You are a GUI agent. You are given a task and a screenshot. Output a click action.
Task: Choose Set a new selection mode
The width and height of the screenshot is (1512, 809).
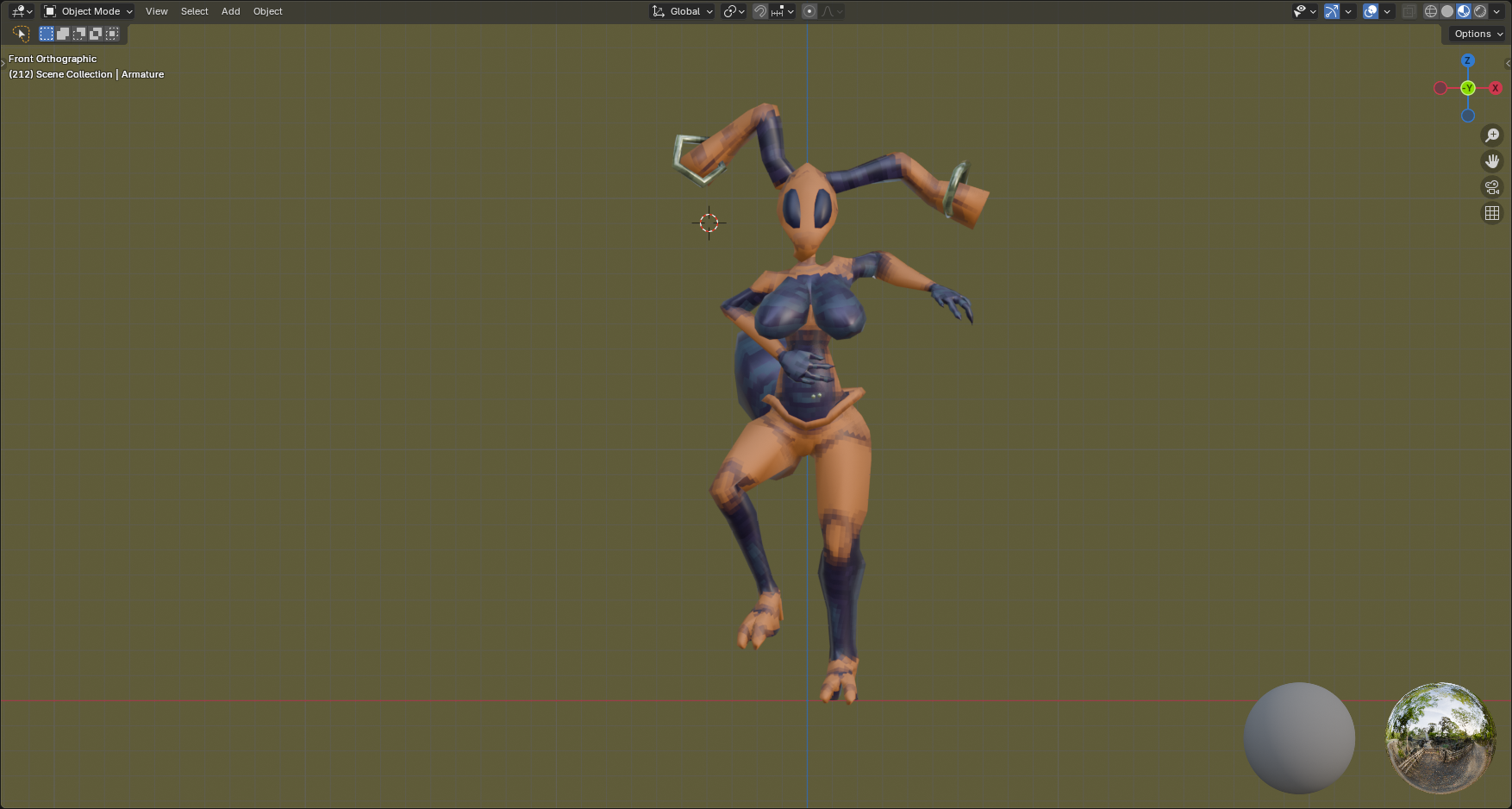coord(47,34)
